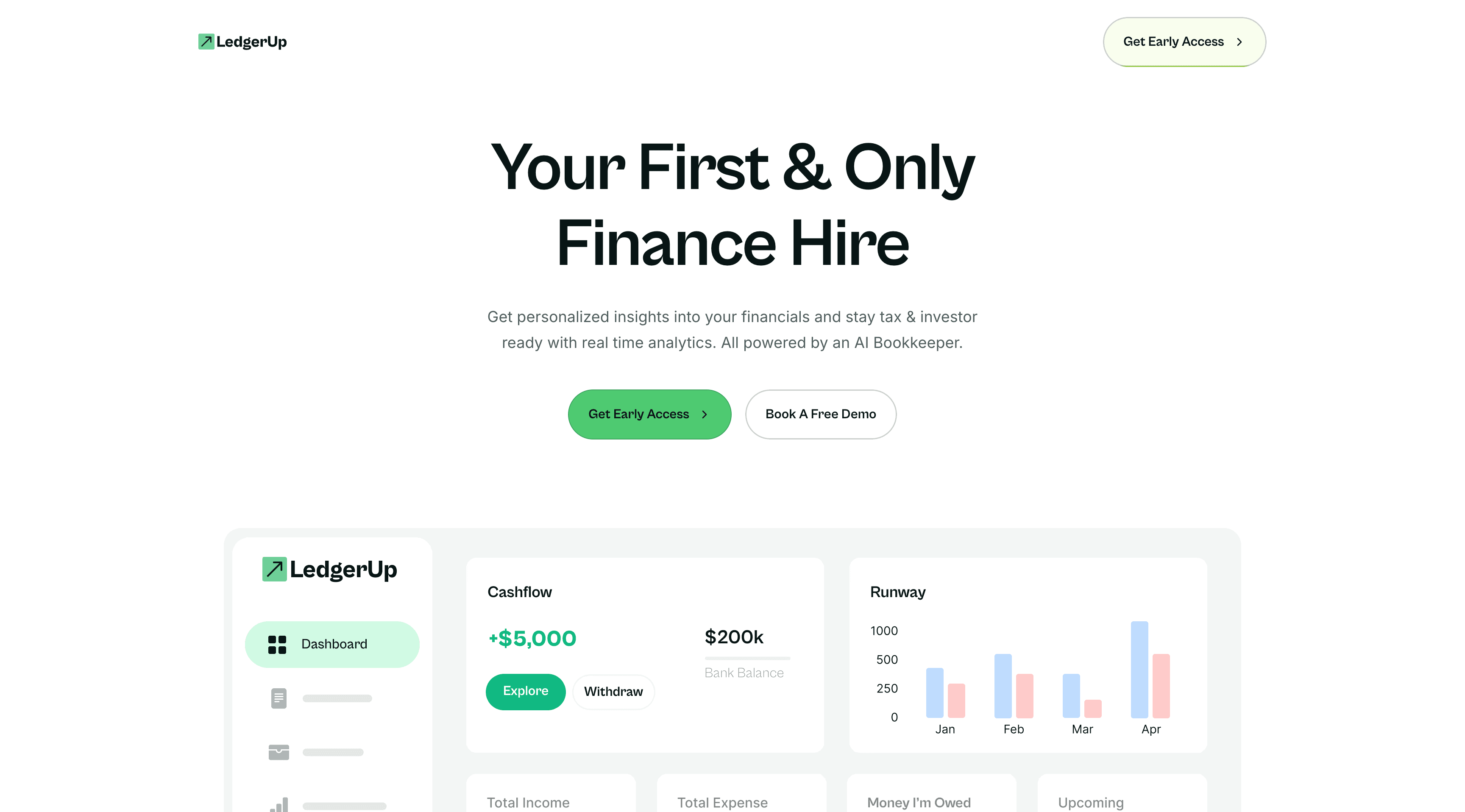The image size is (1465, 812).
Task: Expand the Get Early Access header dropdown
Action: 1183,42
